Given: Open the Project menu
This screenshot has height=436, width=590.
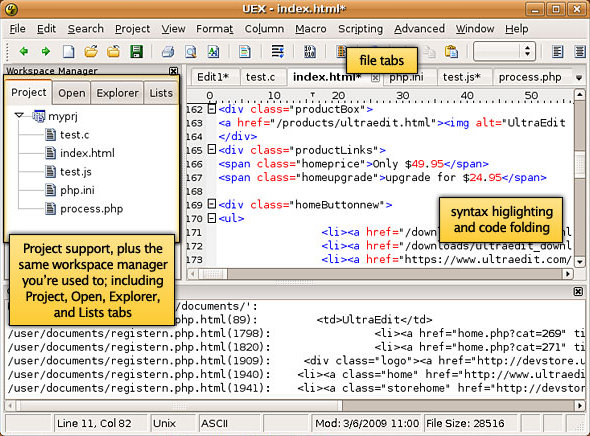Looking at the screenshot, I should pyautogui.click(x=132, y=29).
